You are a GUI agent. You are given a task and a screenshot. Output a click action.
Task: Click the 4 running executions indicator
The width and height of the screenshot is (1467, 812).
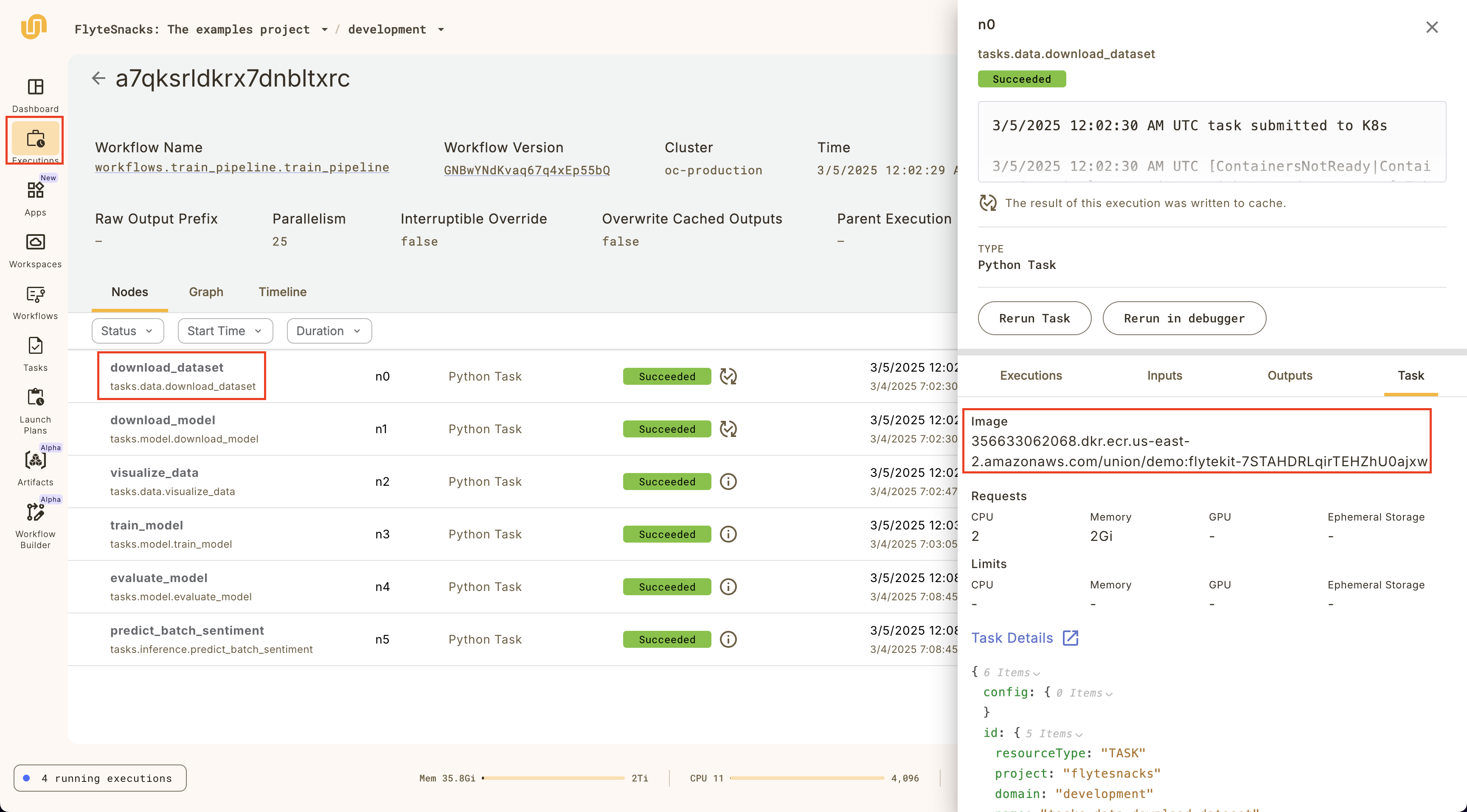[x=100, y=778]
